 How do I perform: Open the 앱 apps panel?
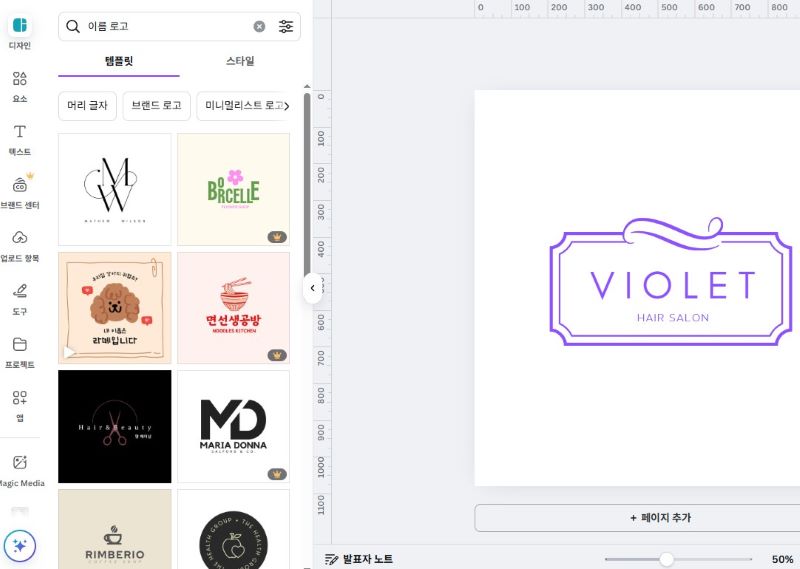pyautogui.click(x=20, y=405)
